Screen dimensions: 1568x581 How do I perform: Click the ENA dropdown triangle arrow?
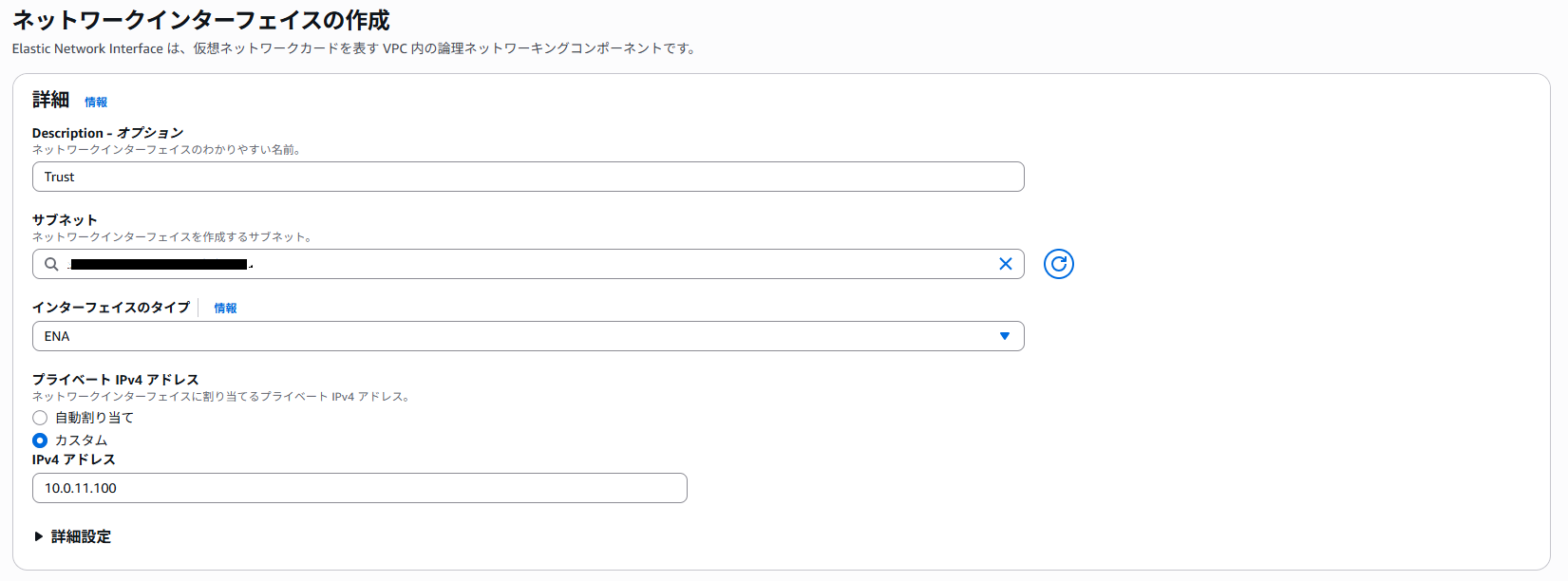[x=1004, y=336]
